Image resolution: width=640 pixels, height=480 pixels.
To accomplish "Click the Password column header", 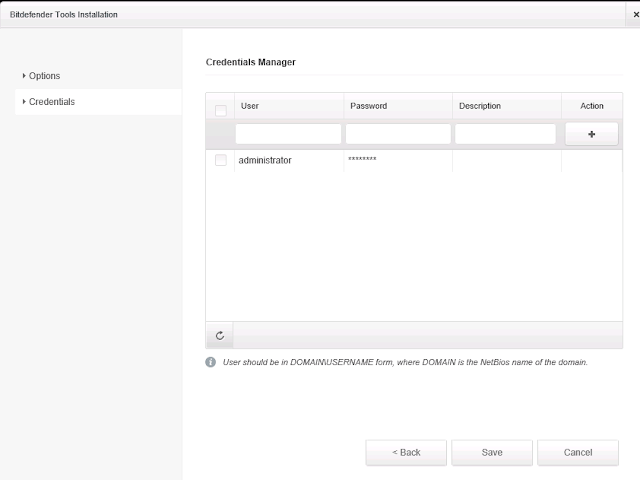I will (x=368, y=106).
